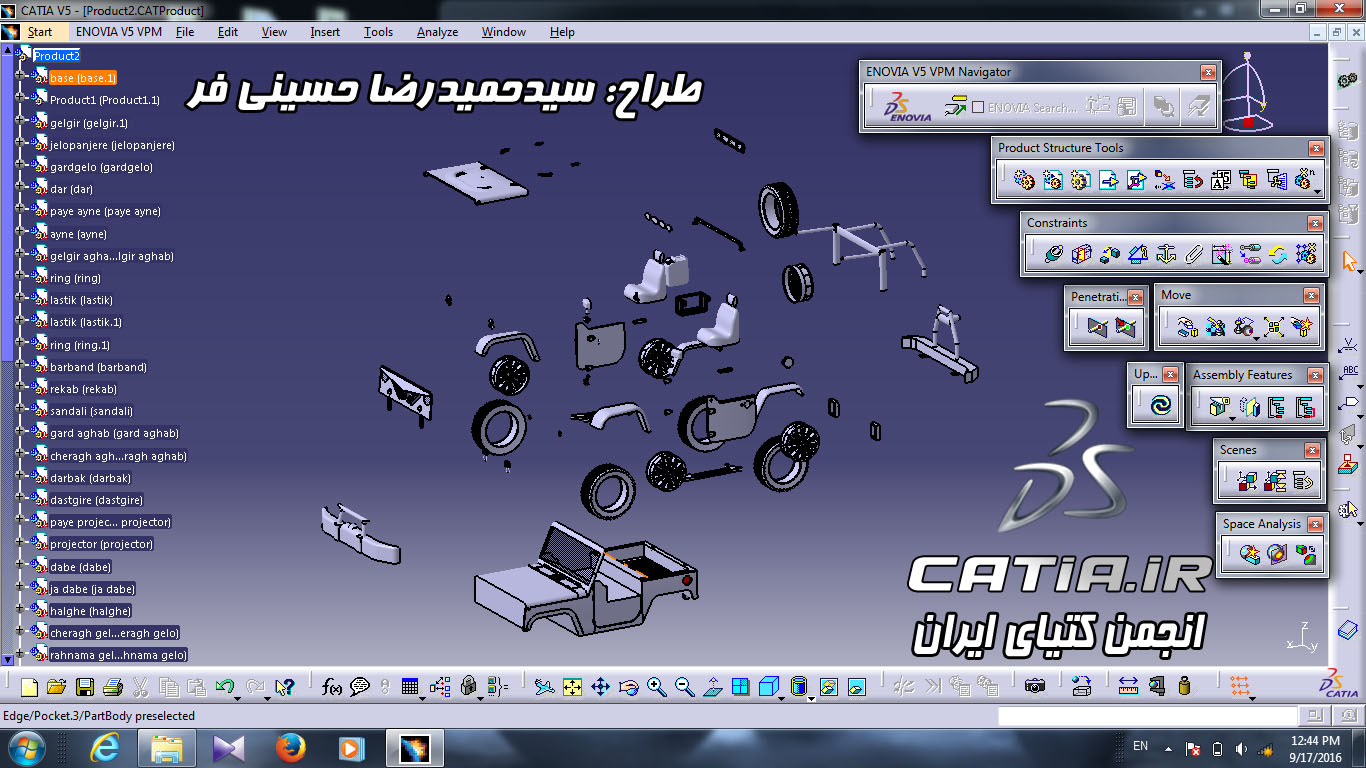
Task: Open the Insert menu
Action: click(x=325, y=32)
